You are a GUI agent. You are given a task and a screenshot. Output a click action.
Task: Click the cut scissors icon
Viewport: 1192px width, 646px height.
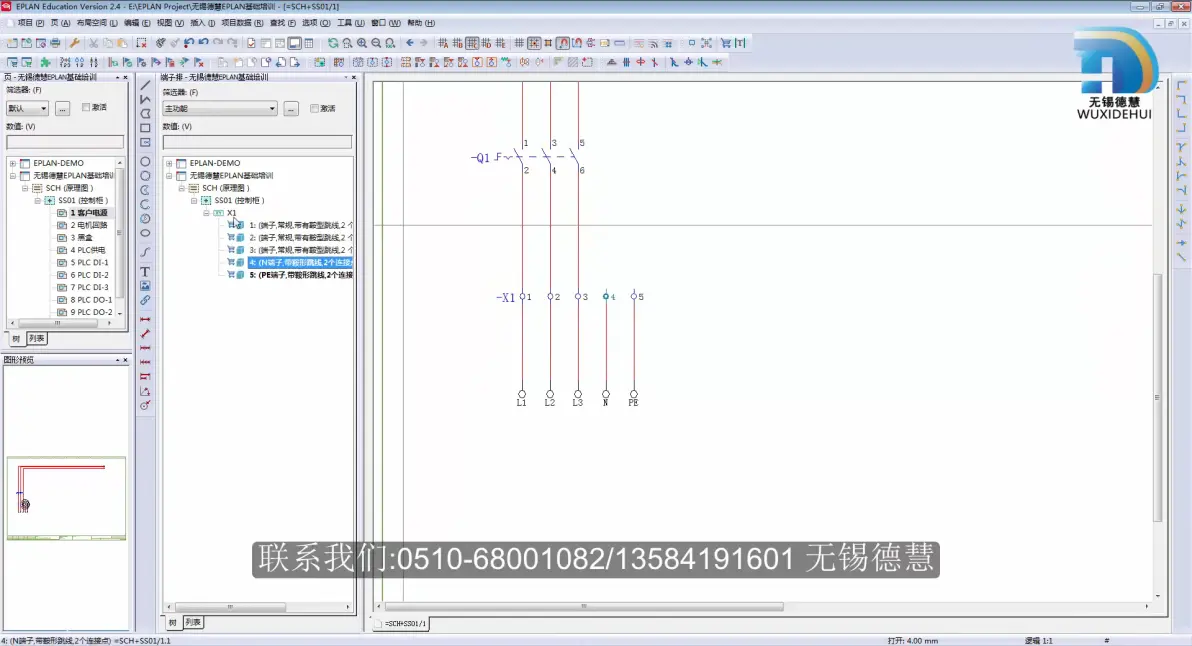pos(94,43)
